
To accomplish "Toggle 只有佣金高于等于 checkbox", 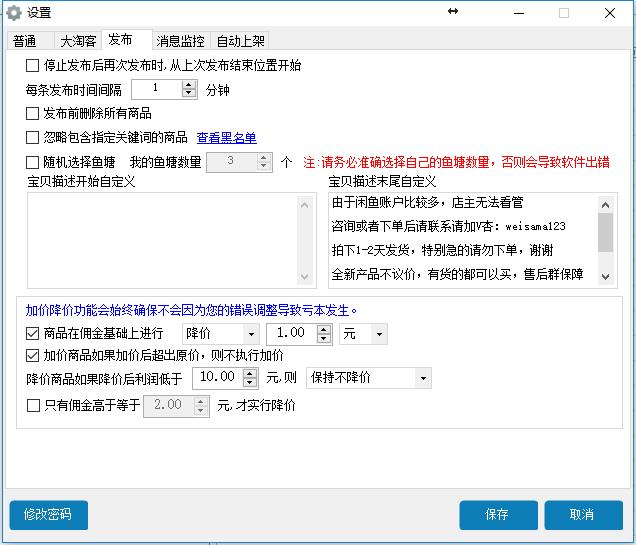I will tap(33, 406).
